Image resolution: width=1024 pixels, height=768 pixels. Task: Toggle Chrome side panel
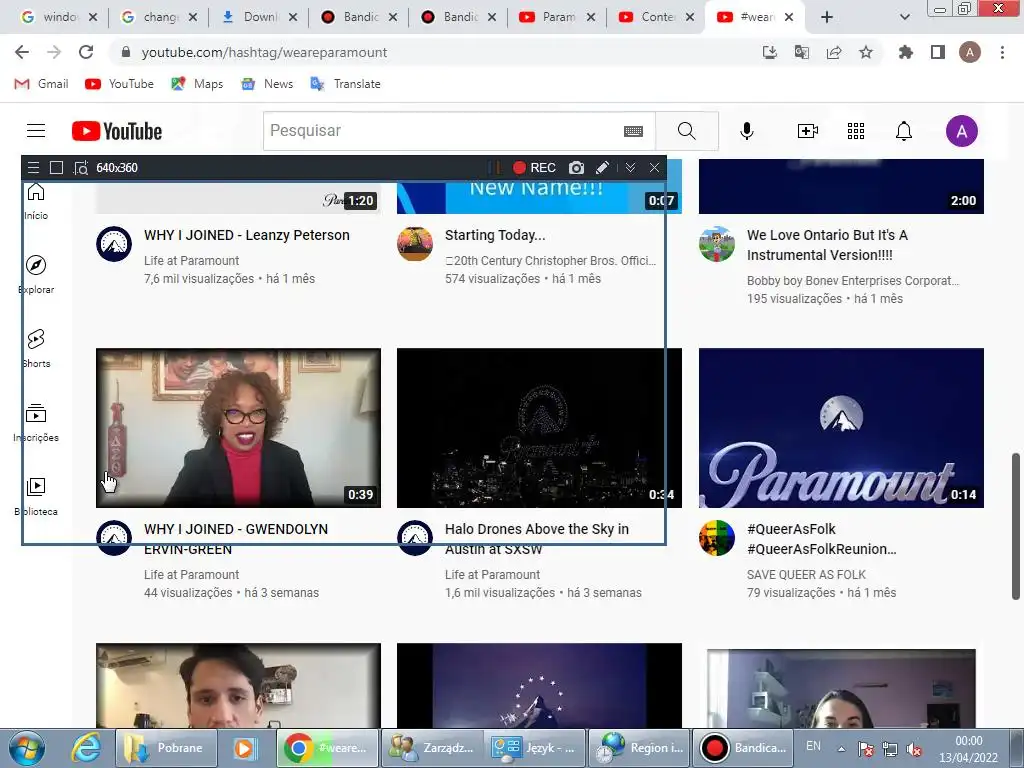(938, 52)
